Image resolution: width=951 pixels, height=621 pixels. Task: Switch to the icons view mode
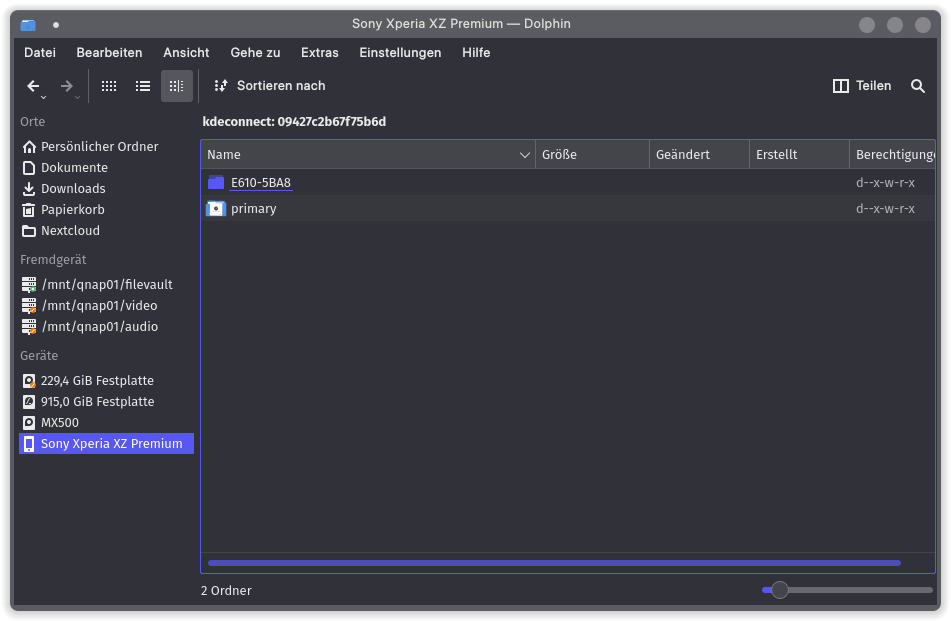click(109, 86)
